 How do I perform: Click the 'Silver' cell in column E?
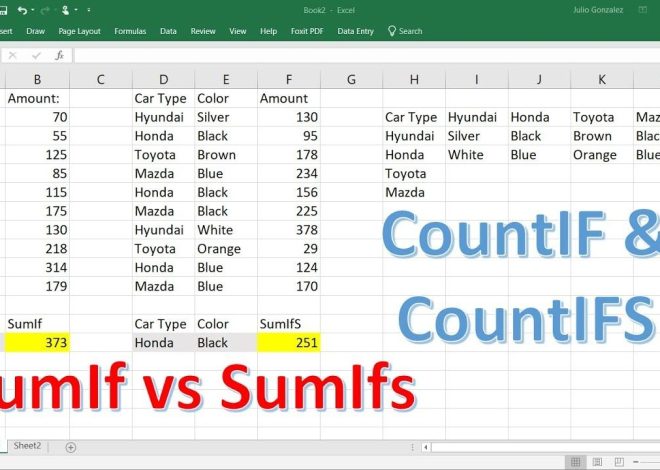(x=226, y=117)
